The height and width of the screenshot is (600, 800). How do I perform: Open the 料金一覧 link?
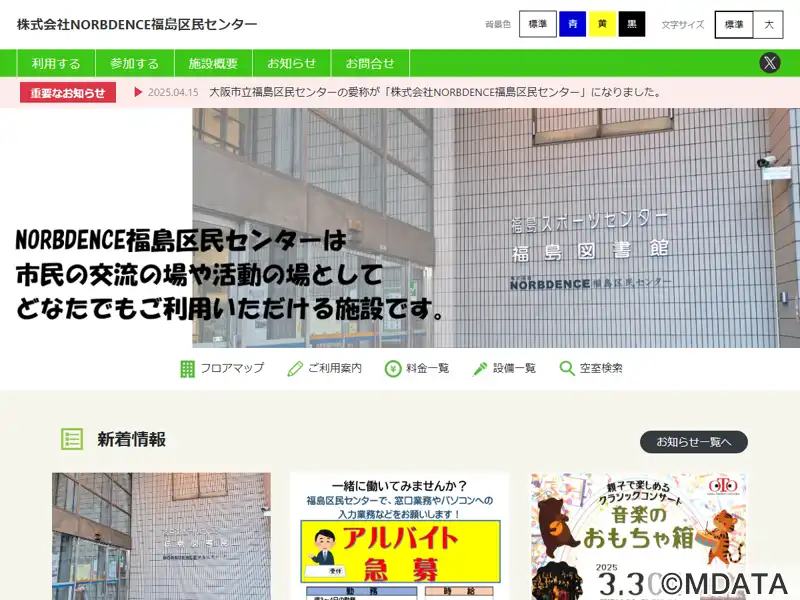click(x=428, y=368)
